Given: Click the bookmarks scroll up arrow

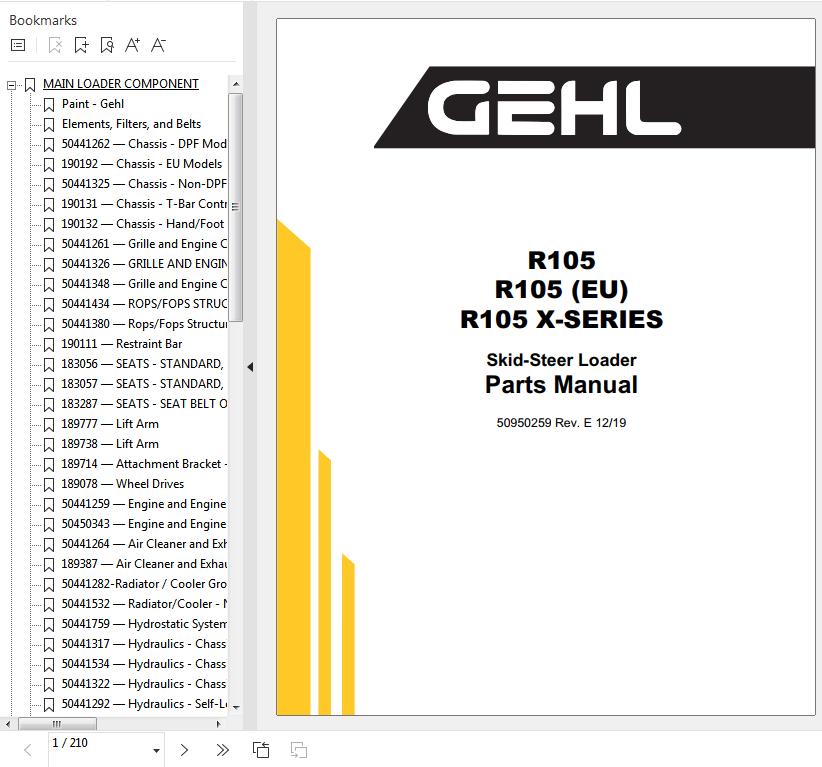Looking at the screenshot, I should click(x=236, y=84).
